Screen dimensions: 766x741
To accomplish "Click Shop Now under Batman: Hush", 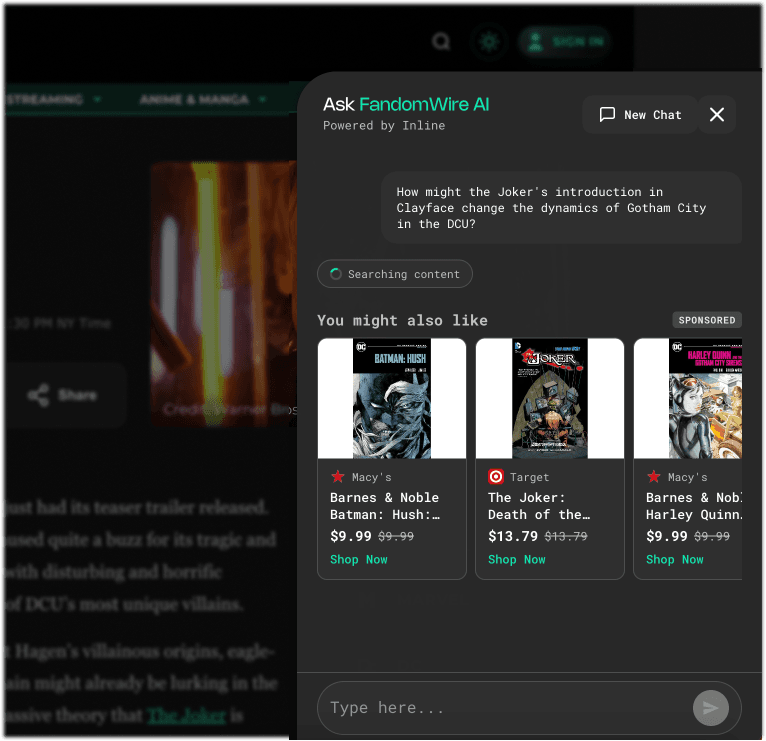I will (359, 559).
